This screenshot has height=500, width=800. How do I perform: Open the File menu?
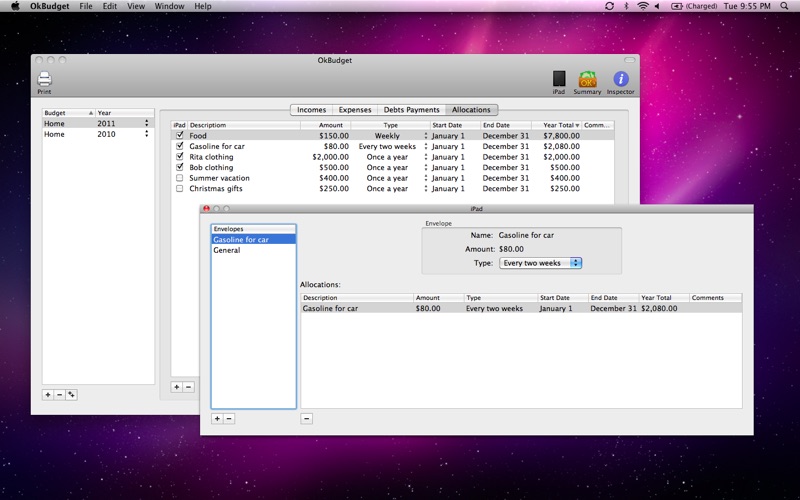point(86,6)
